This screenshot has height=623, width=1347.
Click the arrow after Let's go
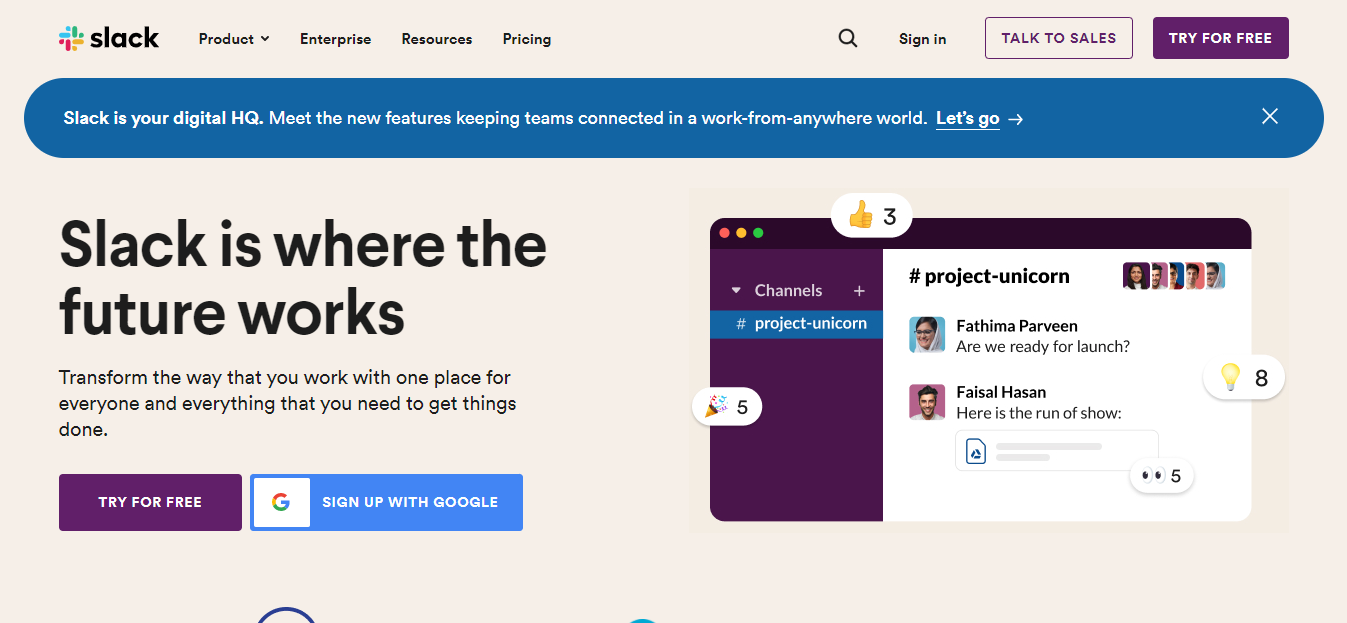coord(1016,119)
